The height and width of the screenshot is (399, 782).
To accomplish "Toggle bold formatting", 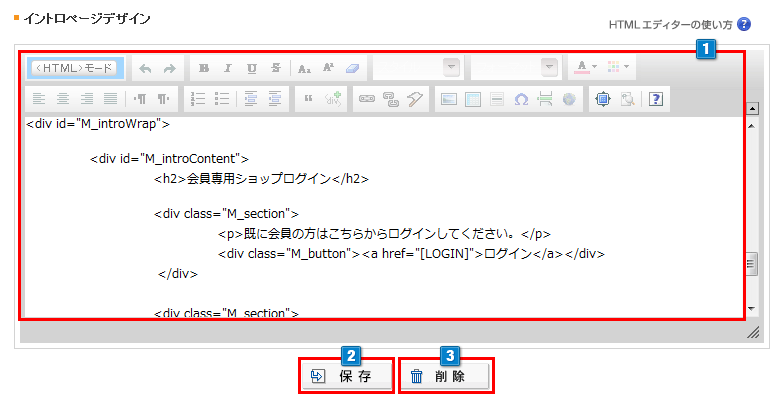I will (203, 69).
